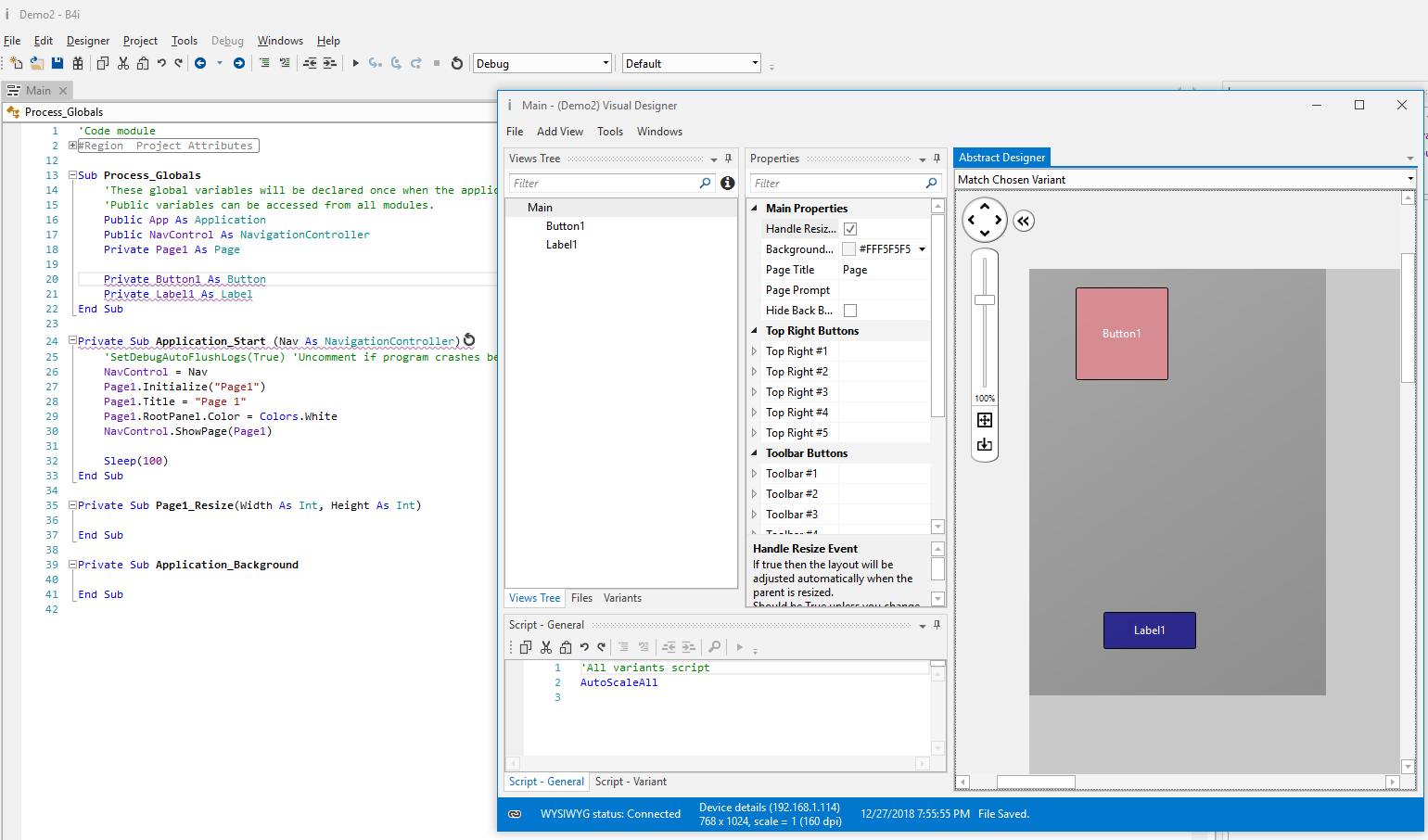Open the Match Chosen Variant dropdown

tap(1410, 179)
